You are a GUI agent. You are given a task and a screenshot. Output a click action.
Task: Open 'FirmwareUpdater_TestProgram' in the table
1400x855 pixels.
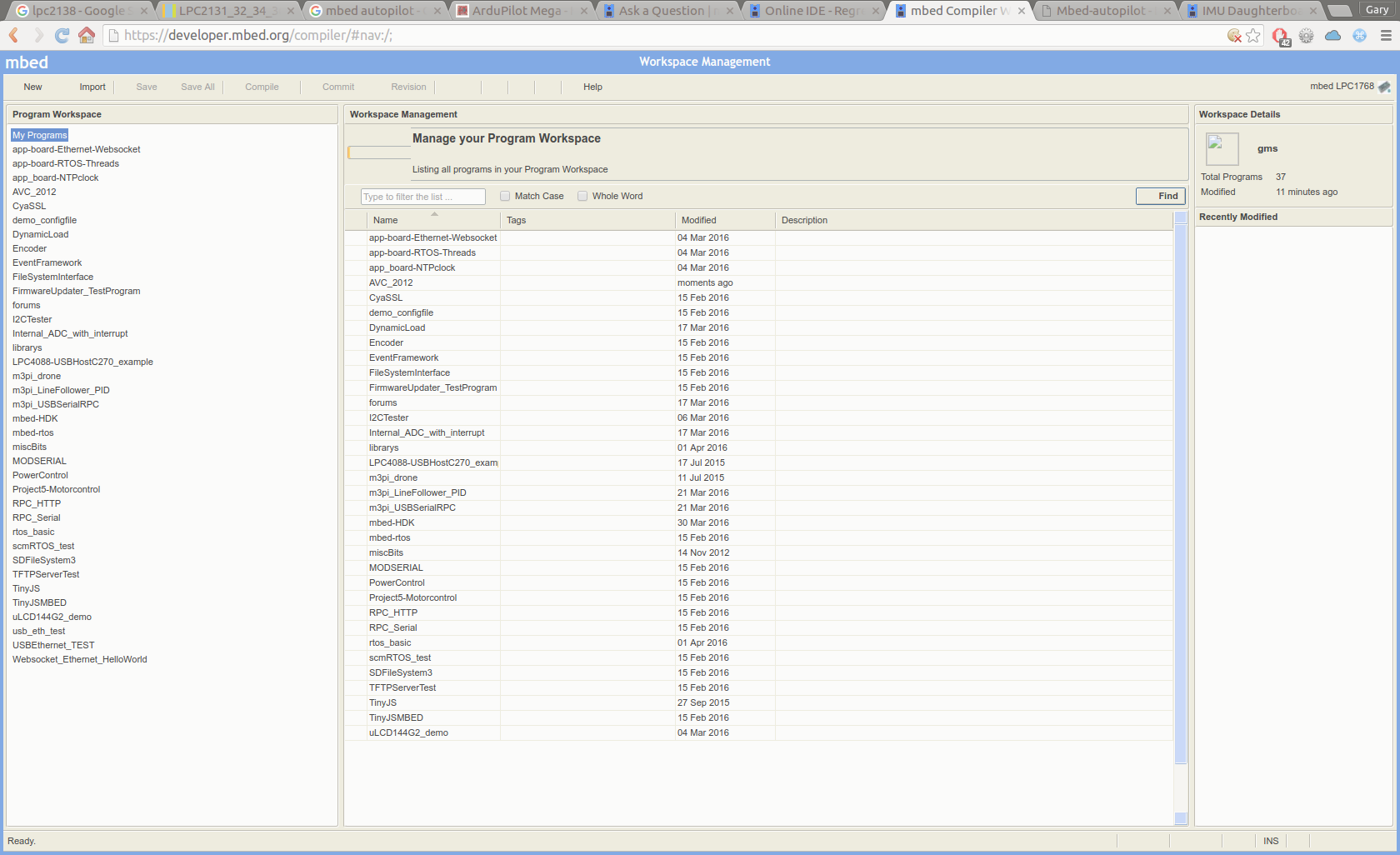[432, 387]
